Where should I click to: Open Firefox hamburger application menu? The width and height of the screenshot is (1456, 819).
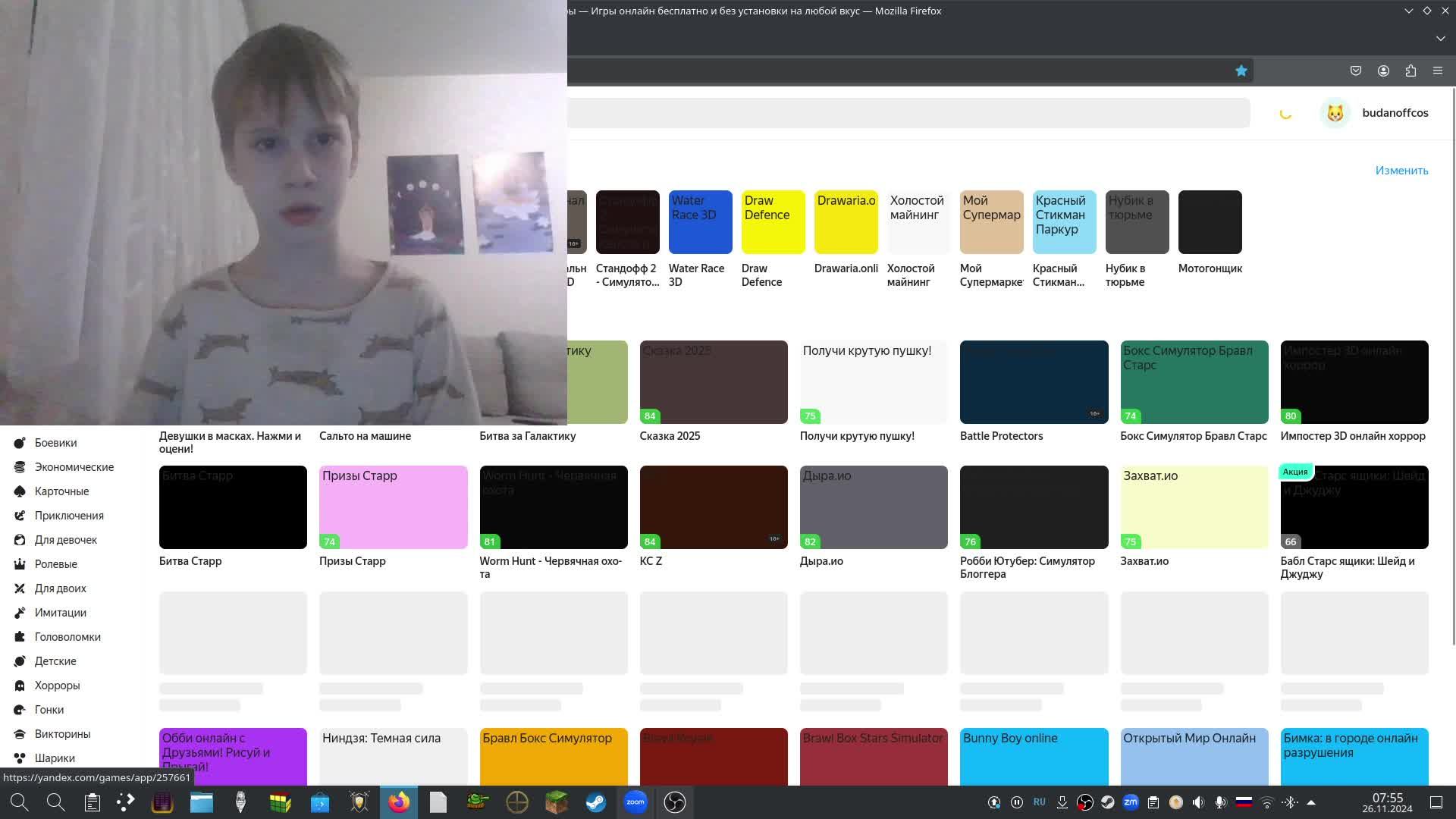pyautogui.click(x=1438, y=71)
